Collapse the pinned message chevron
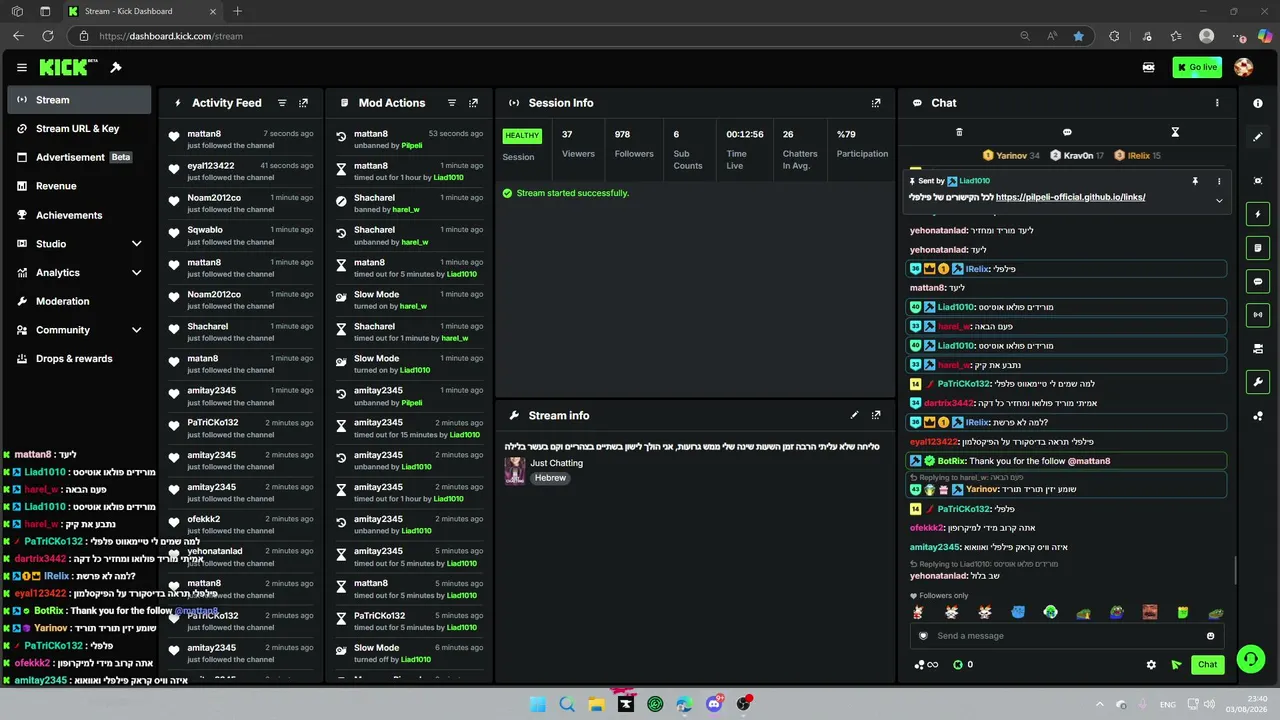The image size is (1280, 720). [x=1219, y=201]
